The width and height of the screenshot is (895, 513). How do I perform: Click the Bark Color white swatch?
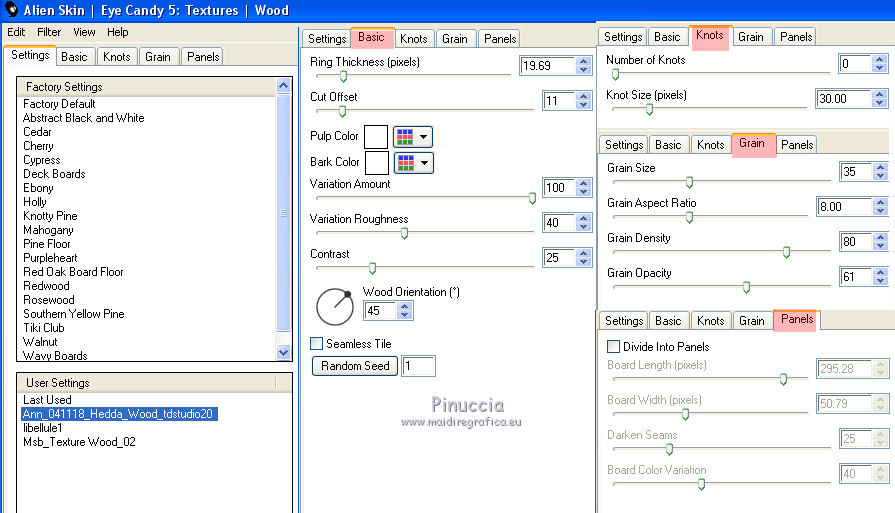pyautogui.click(x=377, y=163)
